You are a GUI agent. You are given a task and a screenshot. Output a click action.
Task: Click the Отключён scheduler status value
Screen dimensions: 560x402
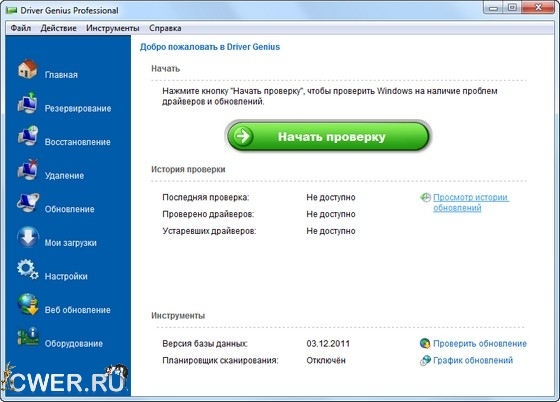[x=326, y=360]
